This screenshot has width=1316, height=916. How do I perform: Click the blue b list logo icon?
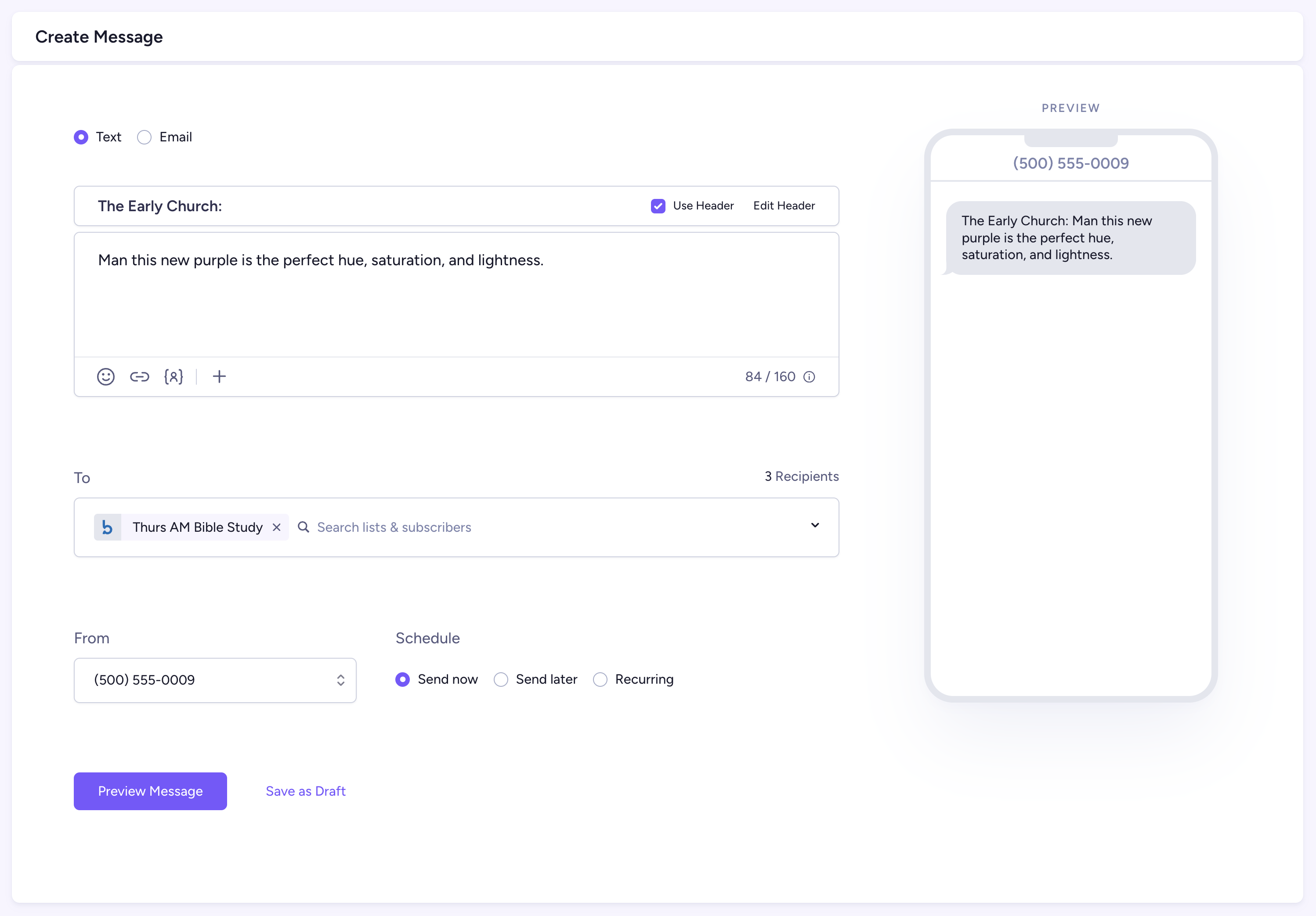click(x=107, y=527)
